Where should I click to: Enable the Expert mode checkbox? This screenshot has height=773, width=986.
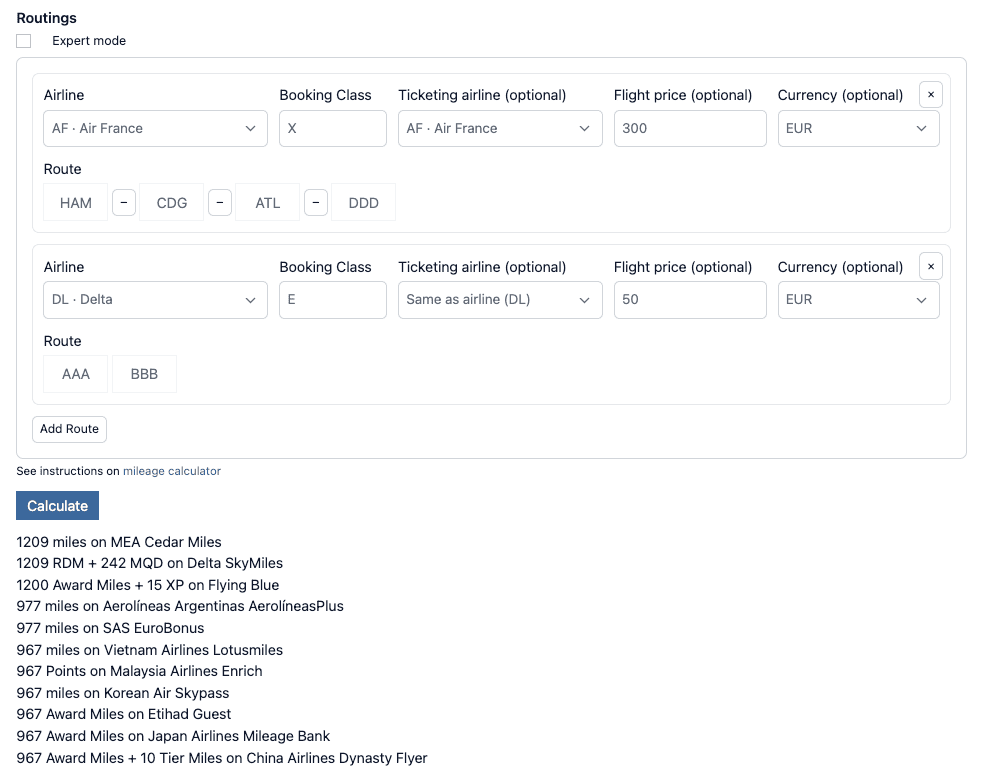click(24, 41)
